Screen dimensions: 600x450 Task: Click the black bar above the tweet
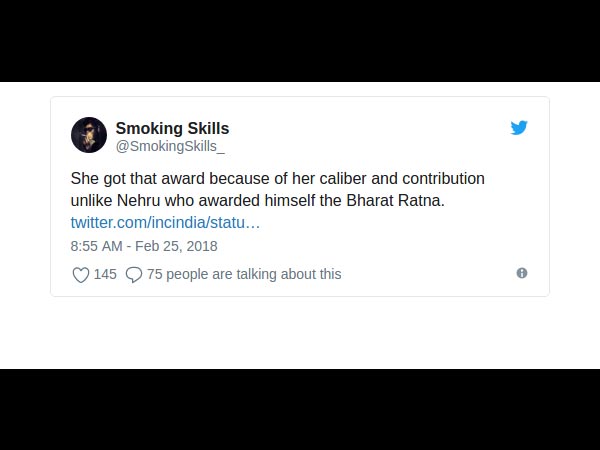tap(300, 40)
